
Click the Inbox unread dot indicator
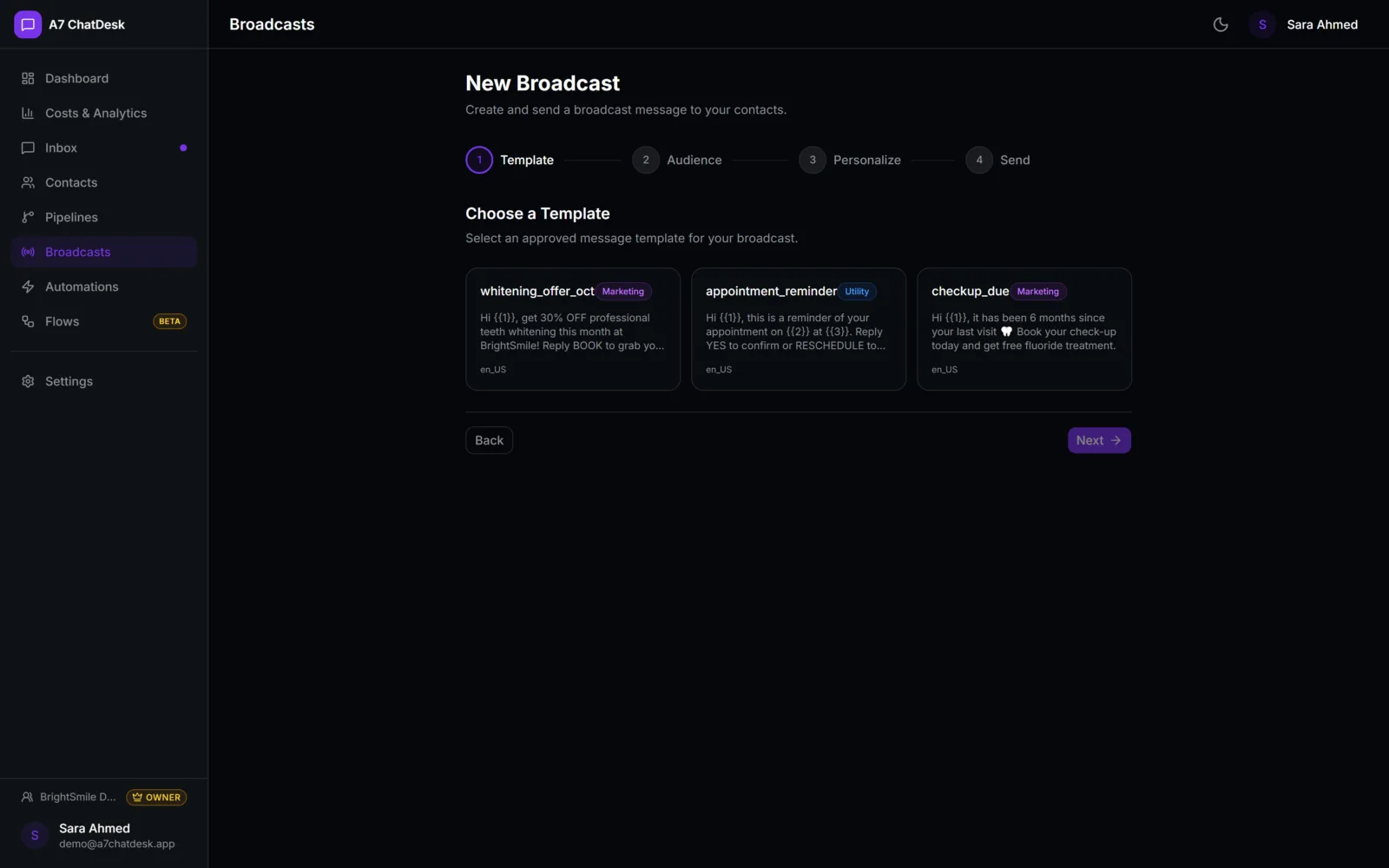click(183, 148)
